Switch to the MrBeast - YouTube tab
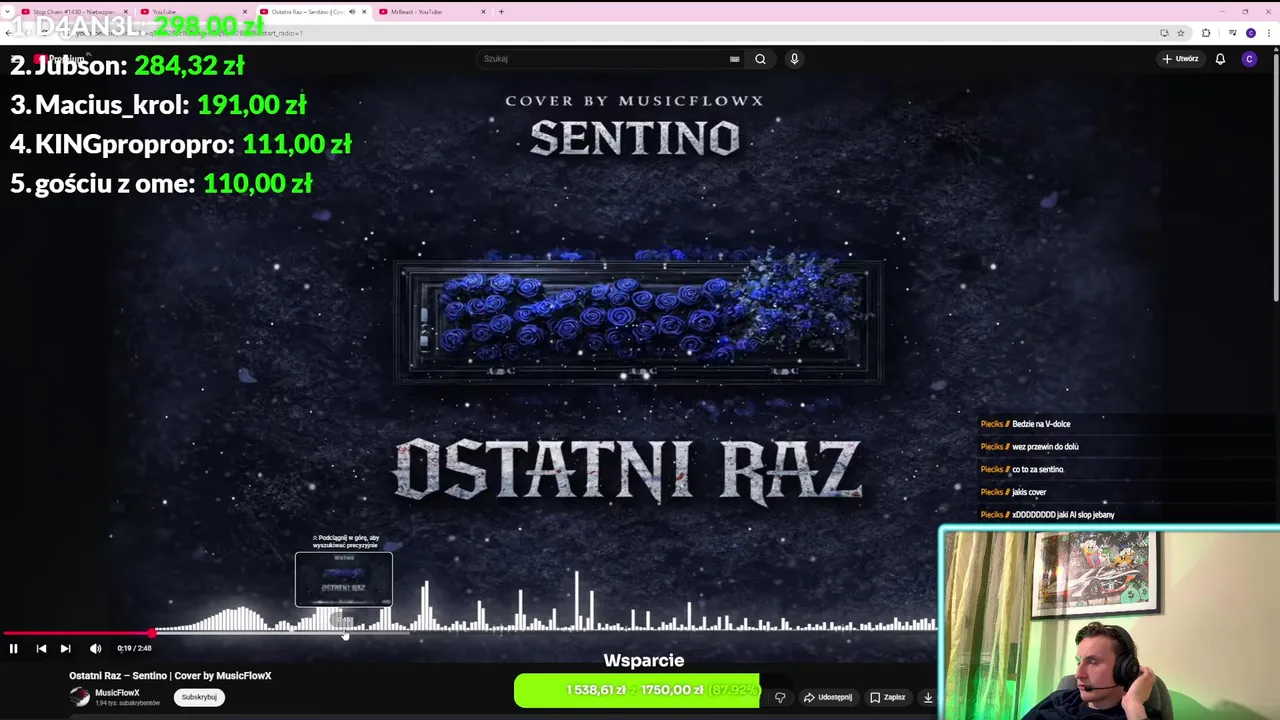The width and height of the screenshot is (1280, 720). 430,12
